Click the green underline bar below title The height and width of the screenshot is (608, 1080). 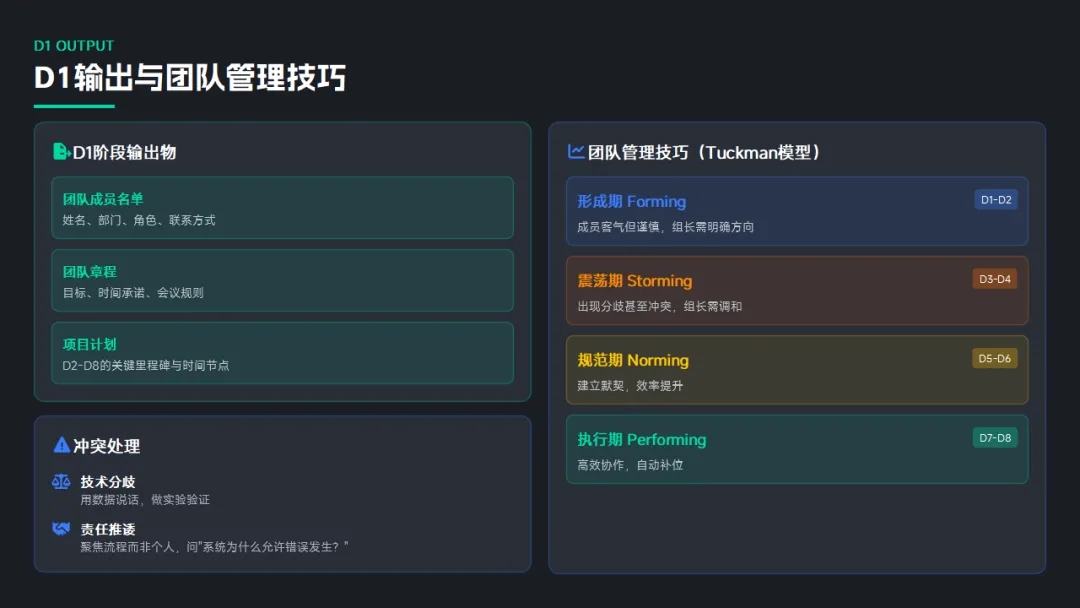click(x=74, y=106)
